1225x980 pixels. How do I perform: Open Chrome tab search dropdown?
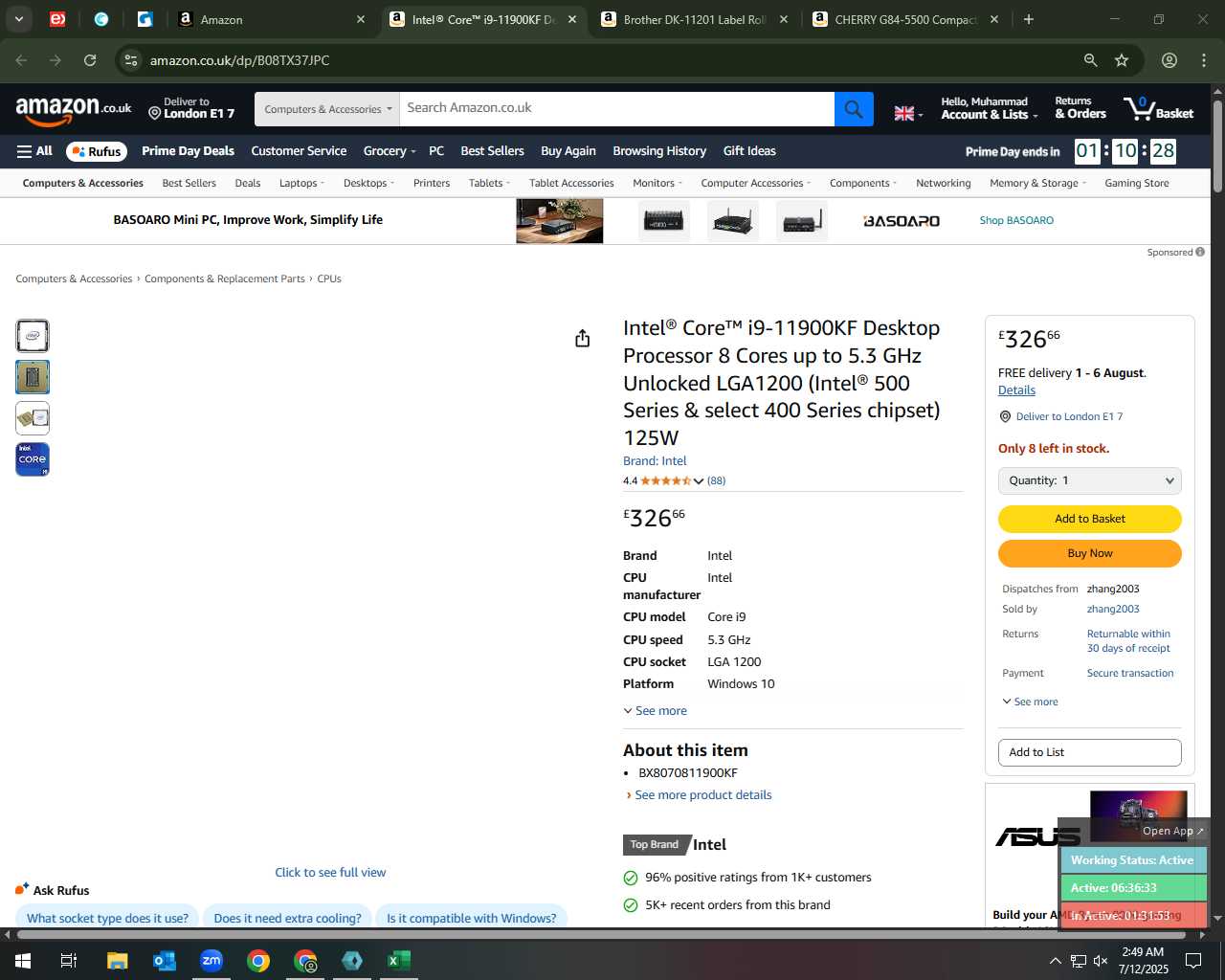[x=18, y=19]
